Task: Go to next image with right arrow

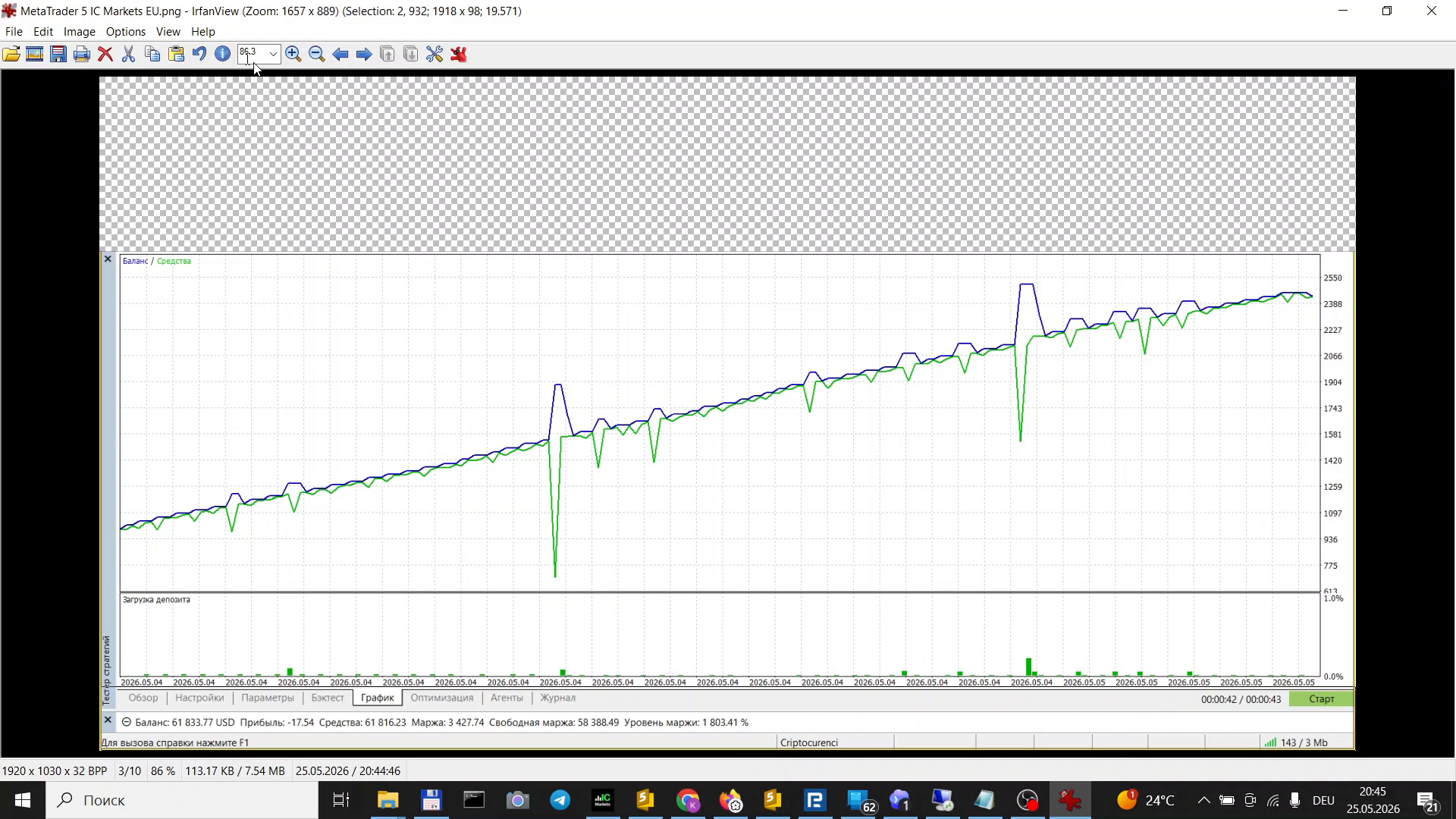Action: point(364,54)
